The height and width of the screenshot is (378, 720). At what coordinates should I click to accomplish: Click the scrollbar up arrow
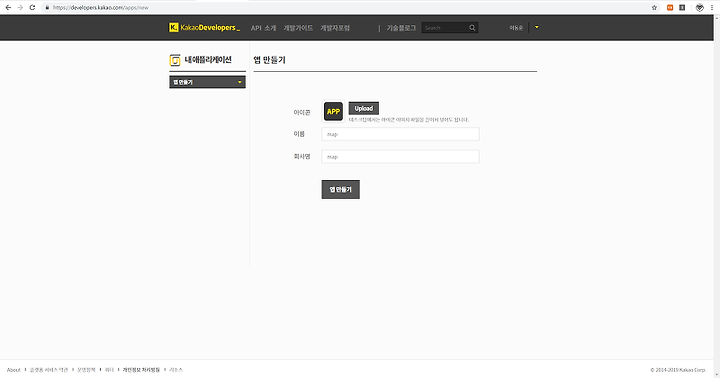tap(717, 17)
